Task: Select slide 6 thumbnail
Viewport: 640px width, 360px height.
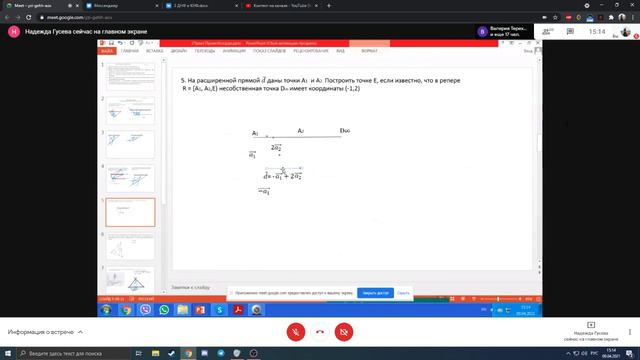Action: click(131, 246)
